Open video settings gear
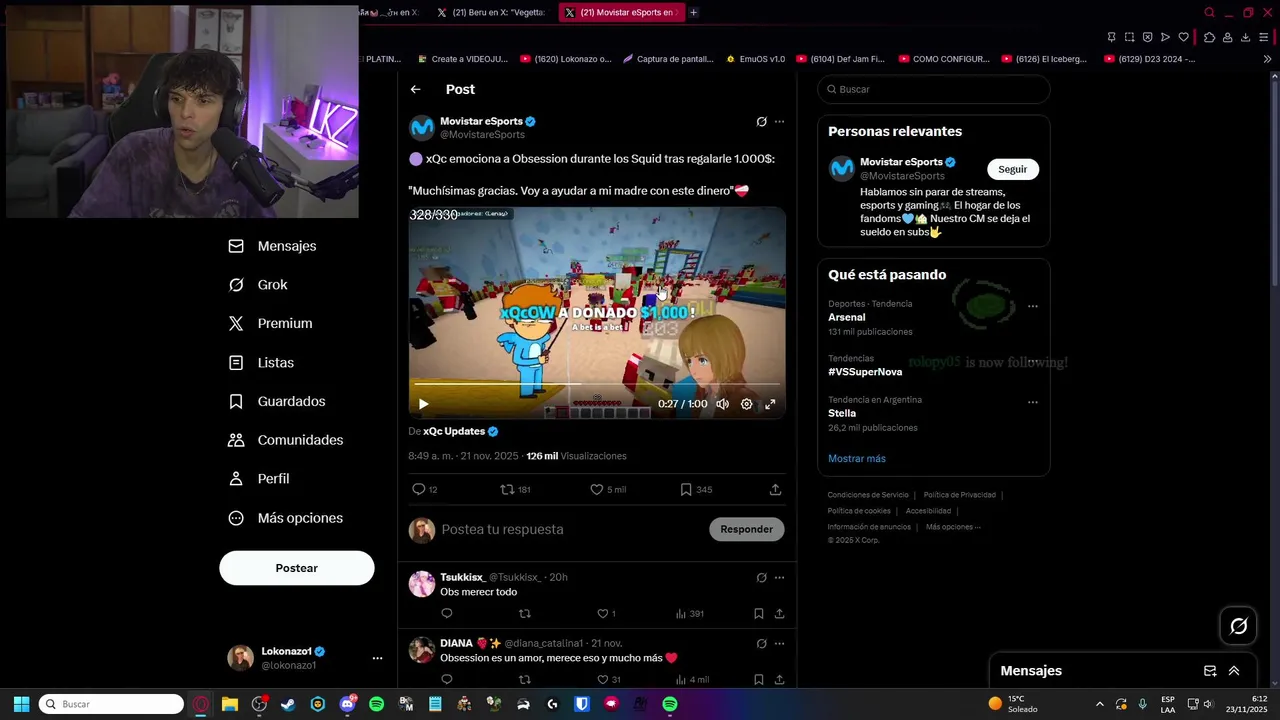 point(746,404)
